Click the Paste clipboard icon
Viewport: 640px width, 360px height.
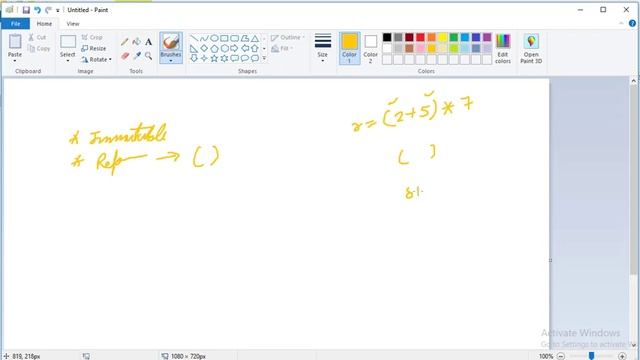(x=15, y=42)
